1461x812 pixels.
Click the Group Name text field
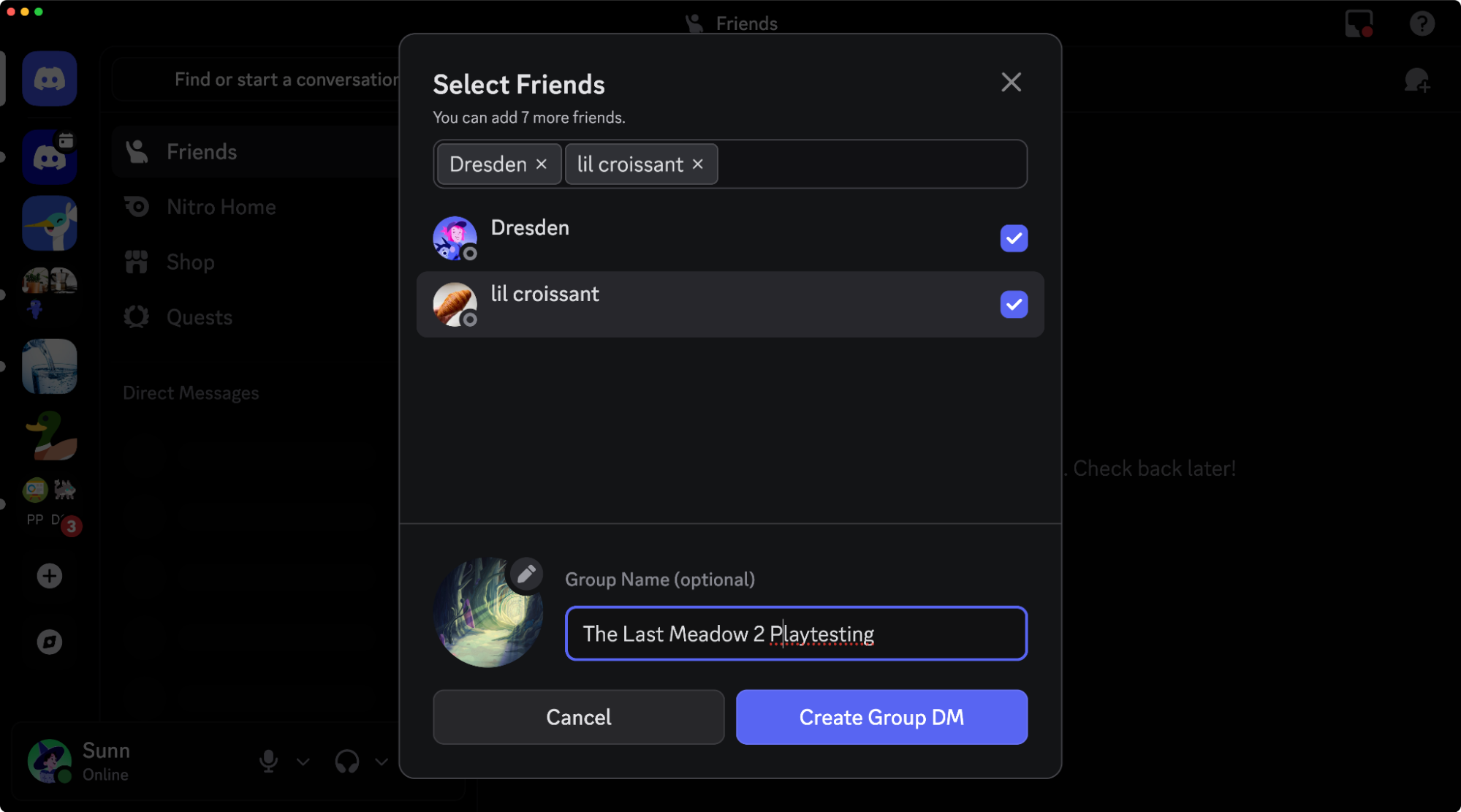coord(795,634)
